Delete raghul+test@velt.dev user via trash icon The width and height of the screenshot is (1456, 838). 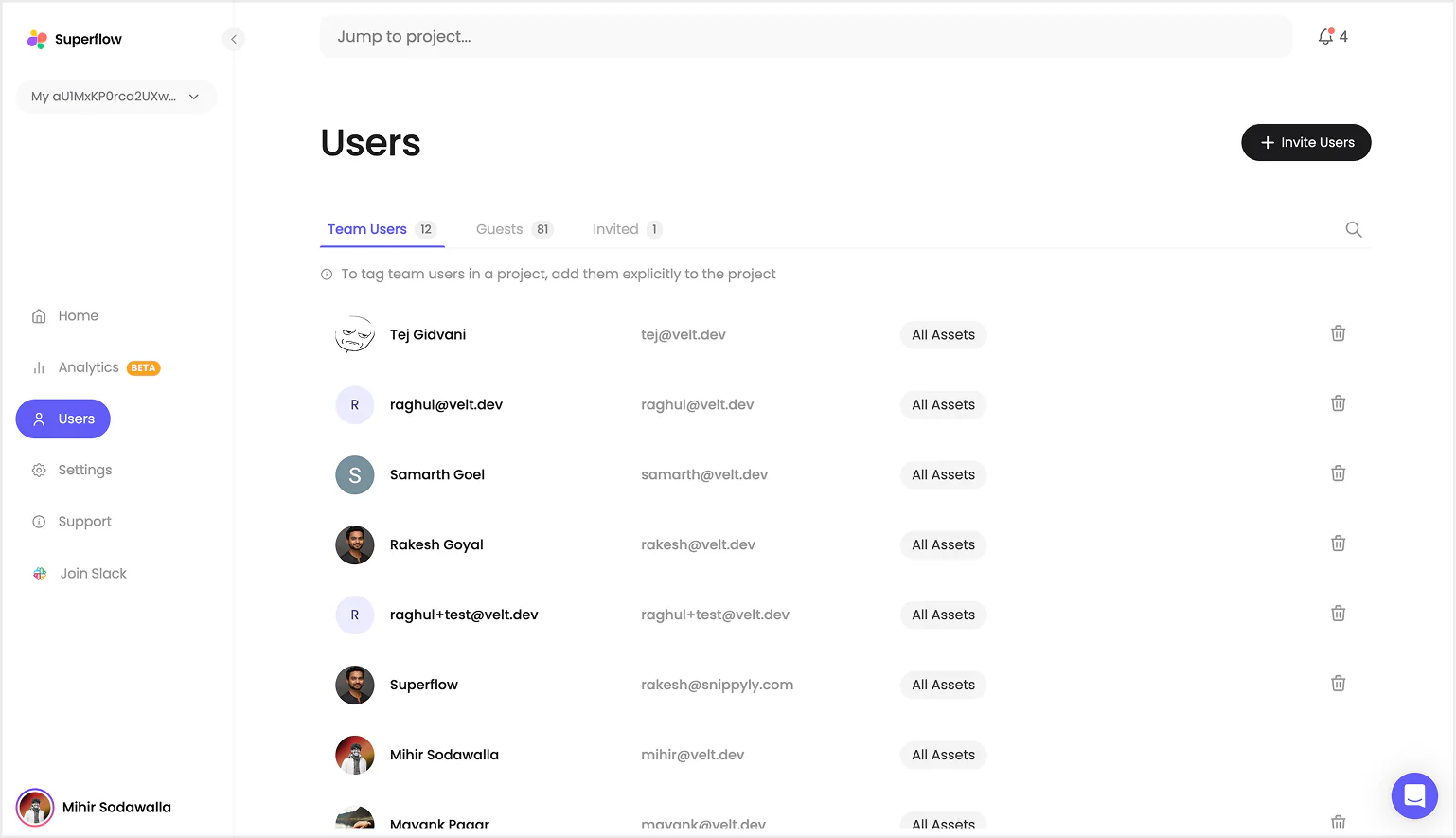tap(1339, 614)
